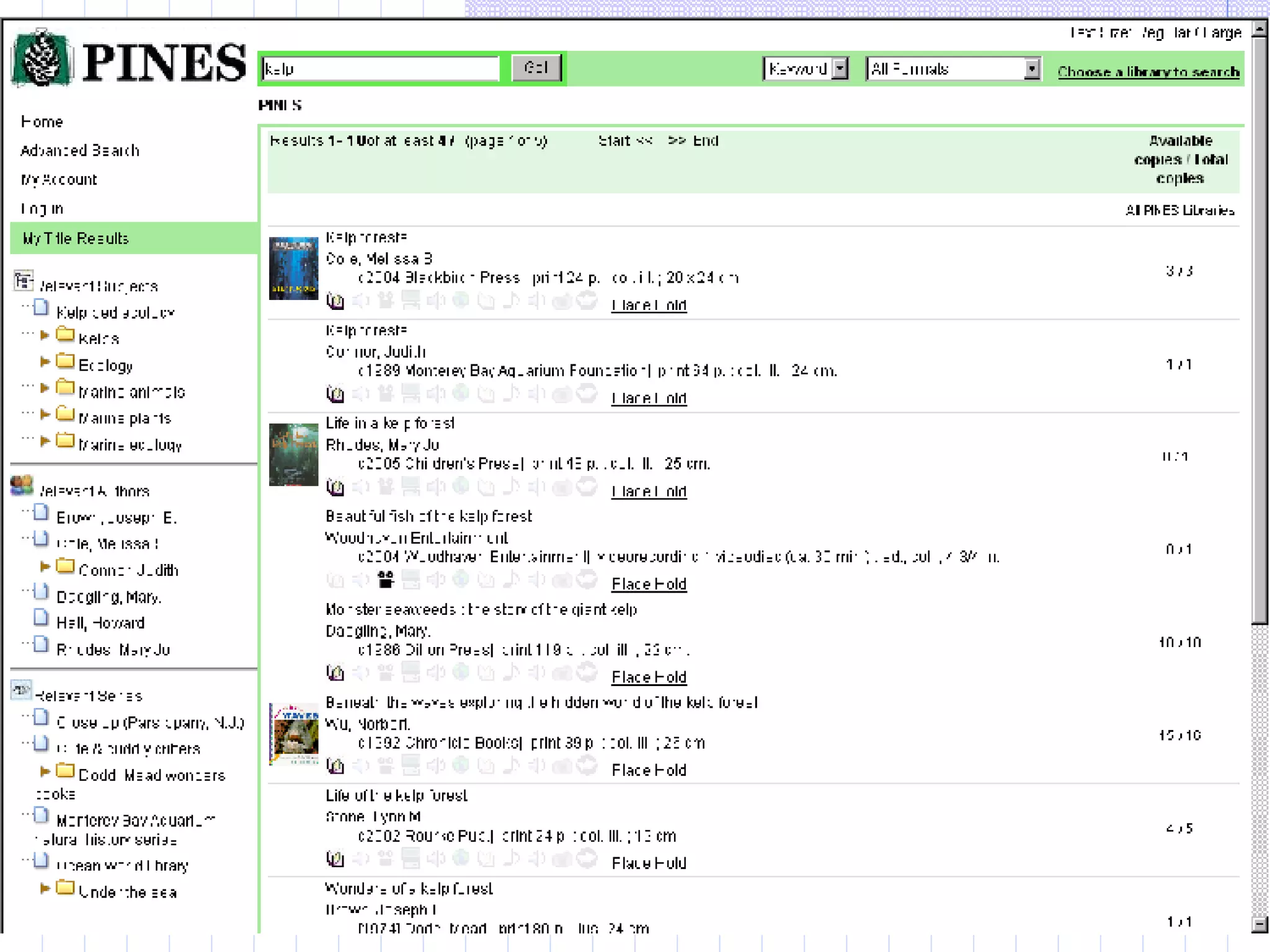
Task: Click Choose a library to search link
Action: [x=1148, y=72]
